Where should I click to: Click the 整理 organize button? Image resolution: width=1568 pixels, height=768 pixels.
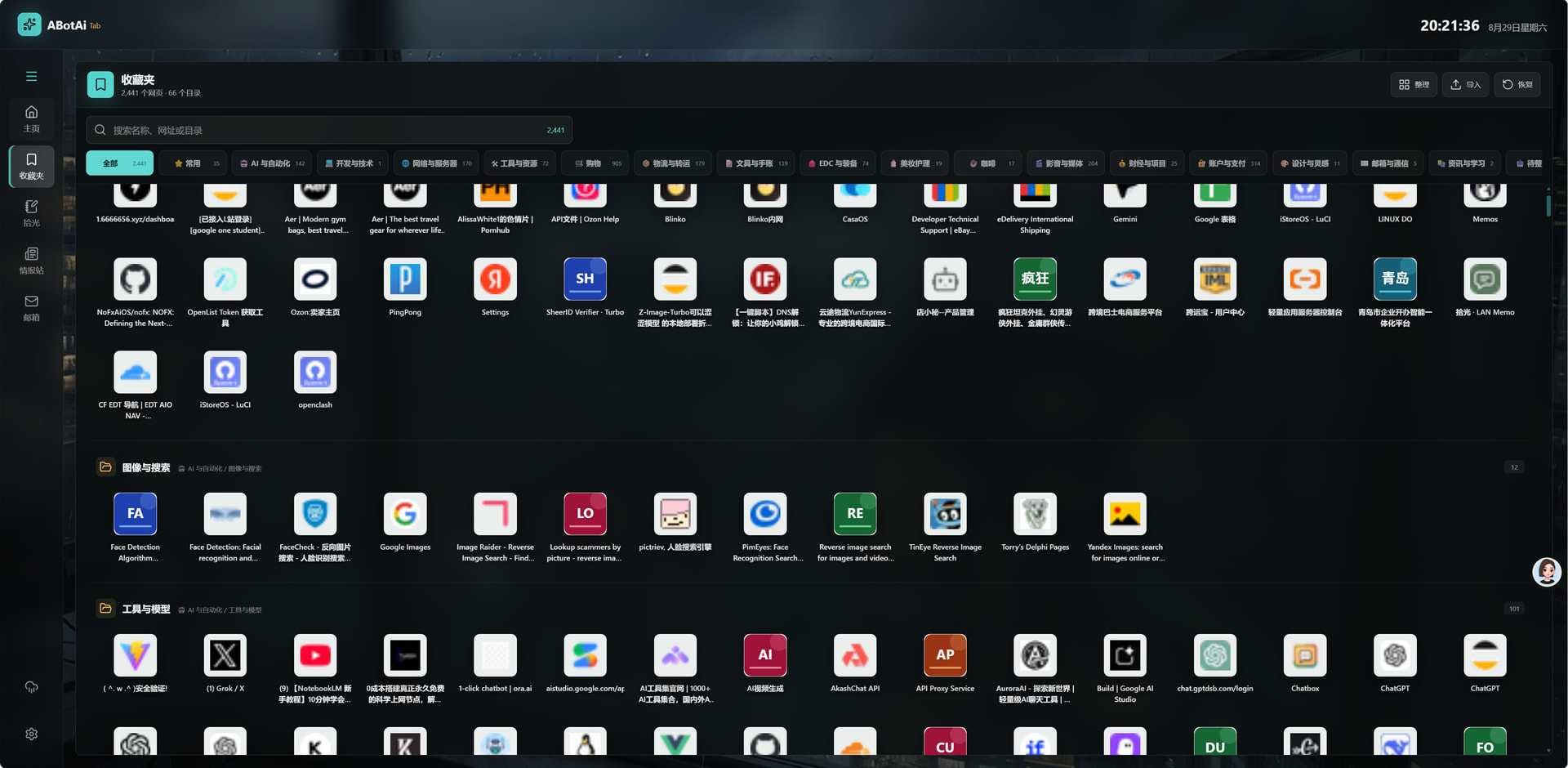coord(1414,84)
